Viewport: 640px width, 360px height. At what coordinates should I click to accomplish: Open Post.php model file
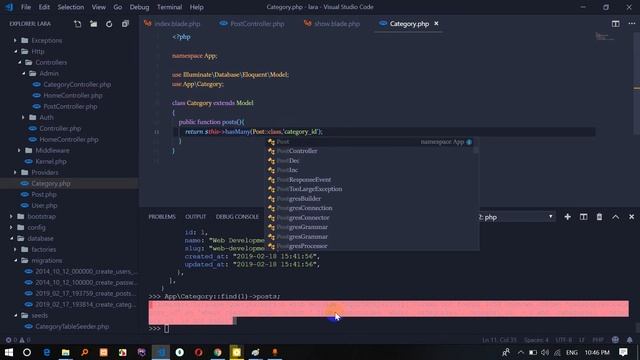[x=44, y=195]
